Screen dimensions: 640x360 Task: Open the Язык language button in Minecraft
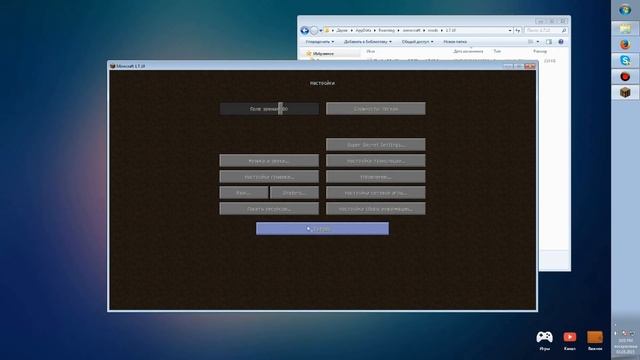coord(244,193)
